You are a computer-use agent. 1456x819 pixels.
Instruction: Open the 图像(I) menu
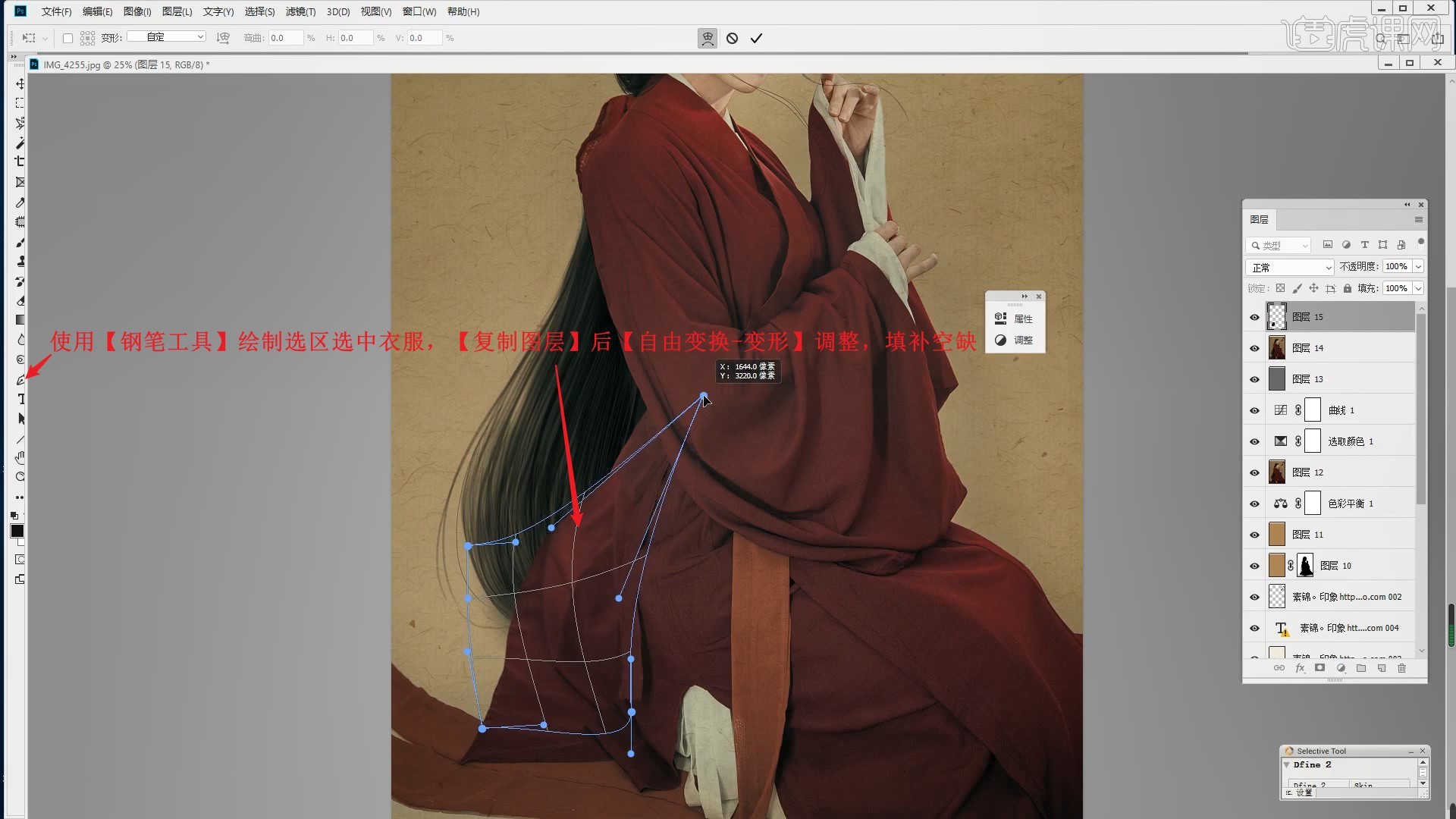[x=137, y=11]
